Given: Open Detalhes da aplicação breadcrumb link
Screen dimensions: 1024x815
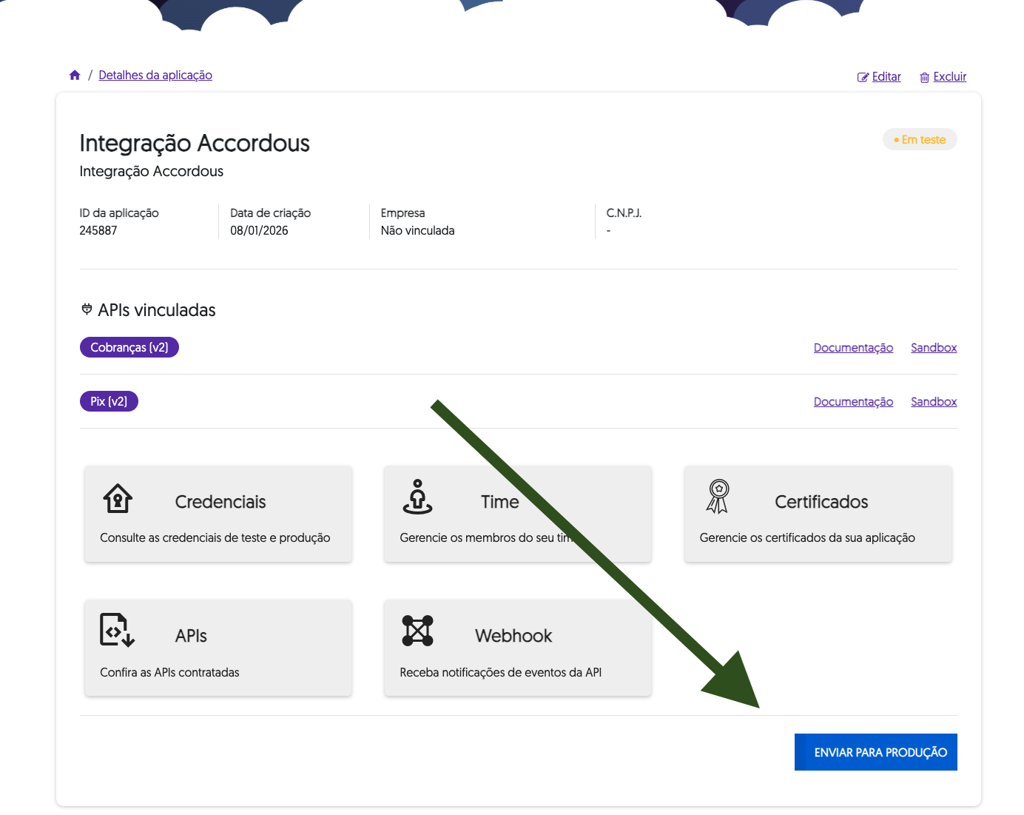Looking at the screenshot, I should pos(155,75).
